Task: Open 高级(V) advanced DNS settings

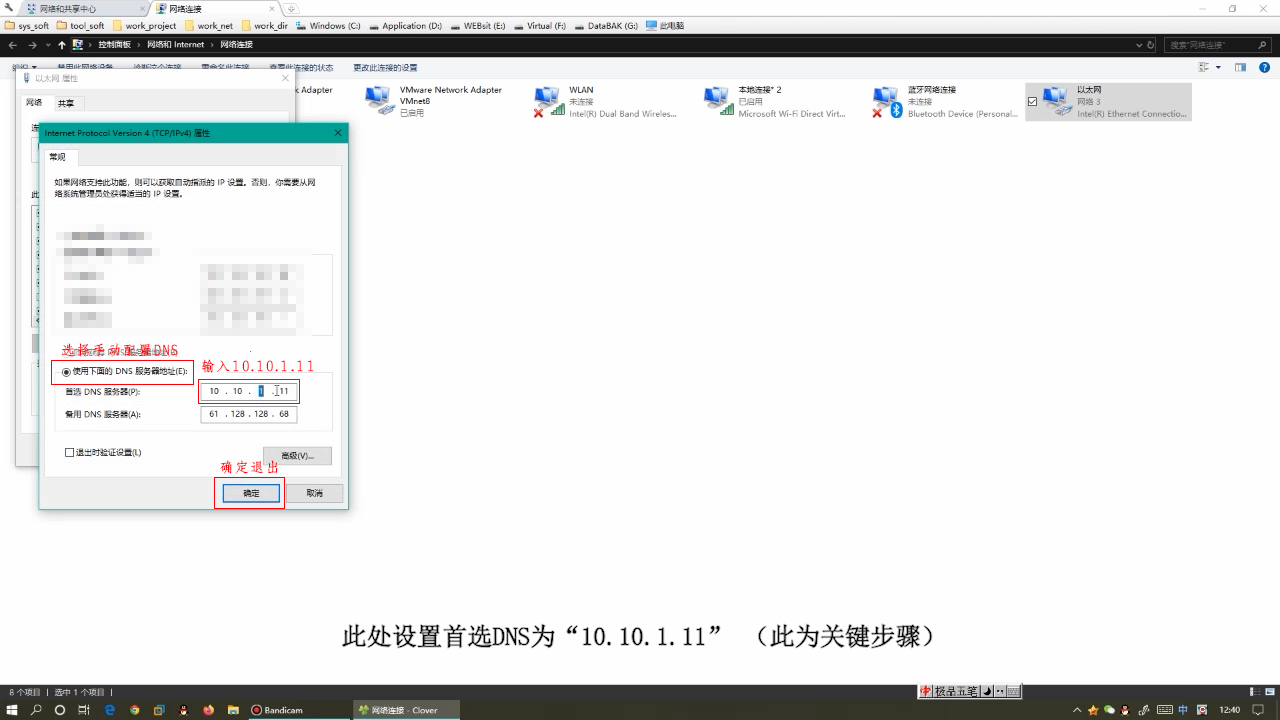Action: [x=296, y=455]
